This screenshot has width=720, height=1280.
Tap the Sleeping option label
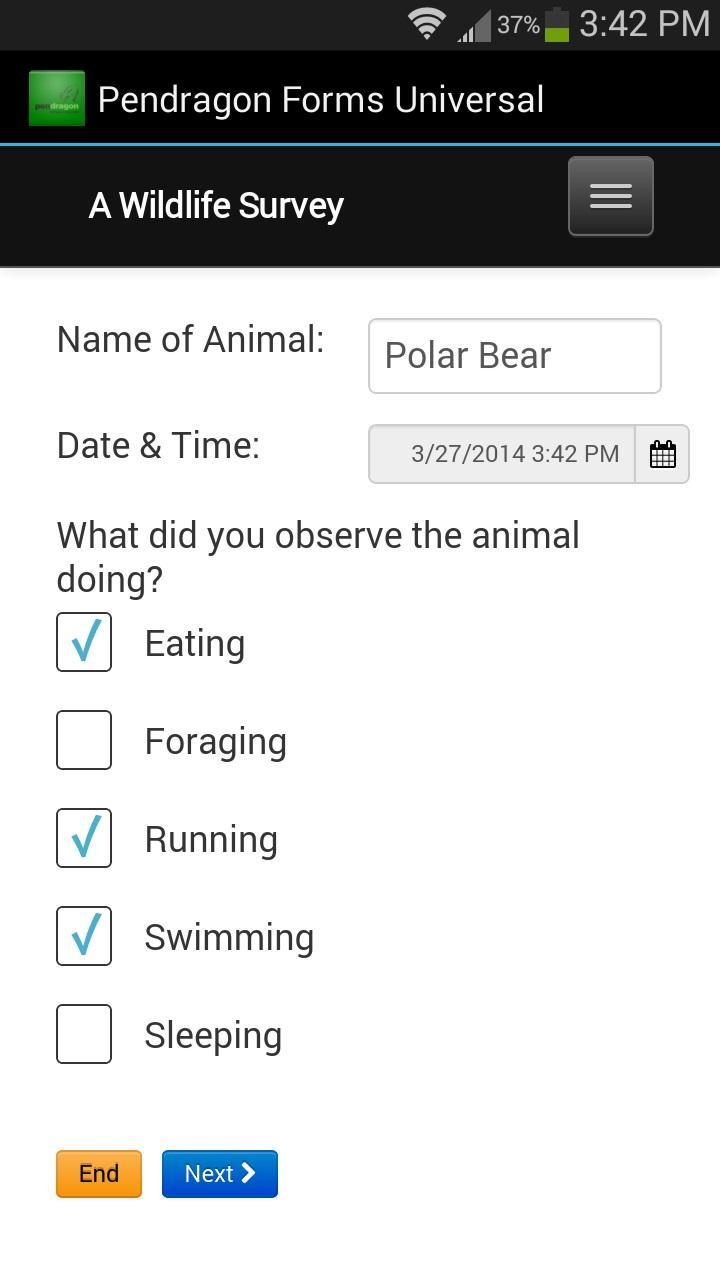click(x=213, y=1036)
